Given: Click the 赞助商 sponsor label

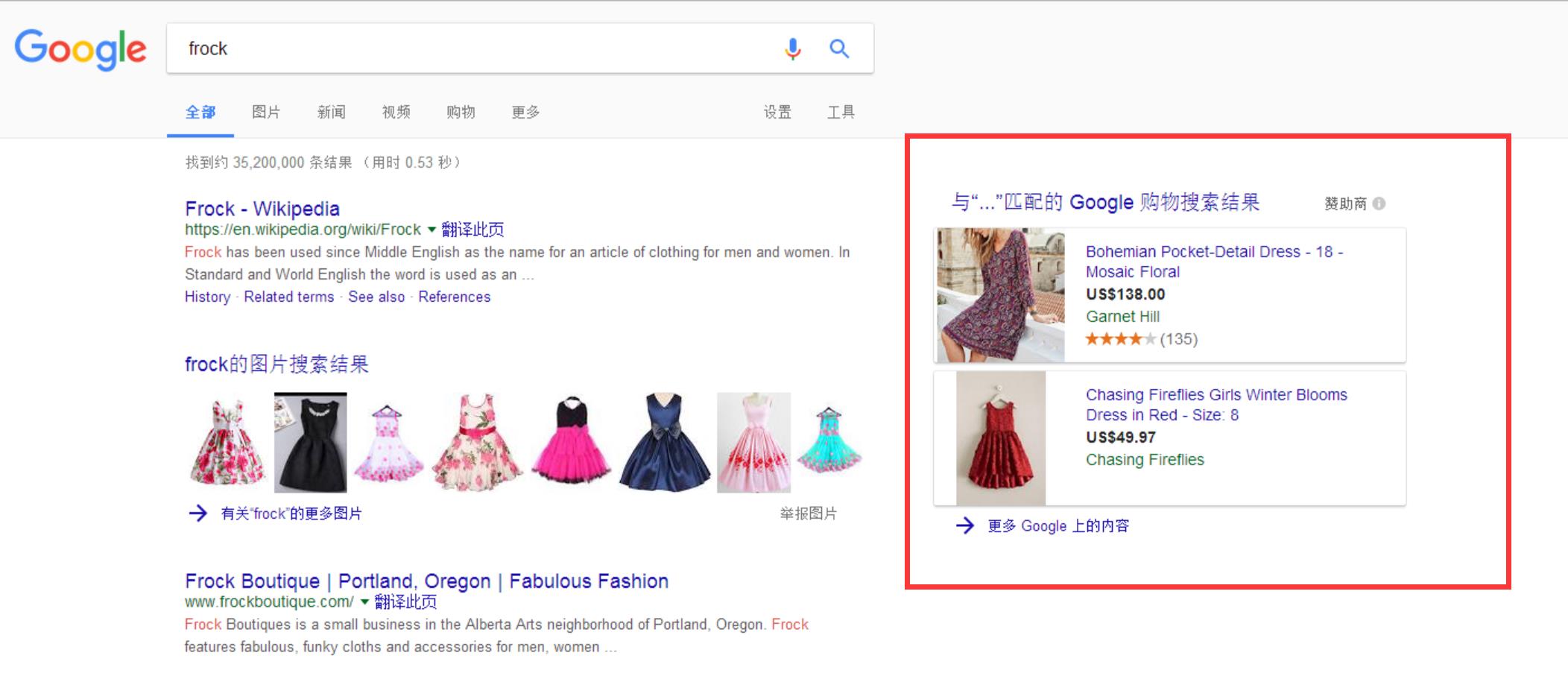Looking at the screenshot, I should (1345, 203).
